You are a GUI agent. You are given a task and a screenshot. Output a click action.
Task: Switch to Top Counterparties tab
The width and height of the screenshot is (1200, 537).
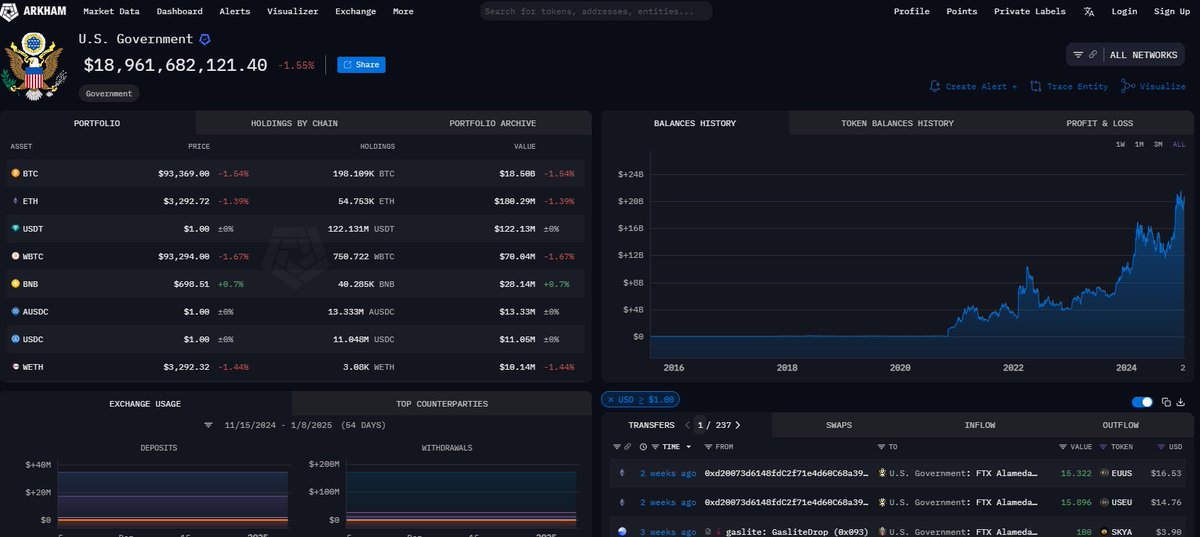[442, 404]
